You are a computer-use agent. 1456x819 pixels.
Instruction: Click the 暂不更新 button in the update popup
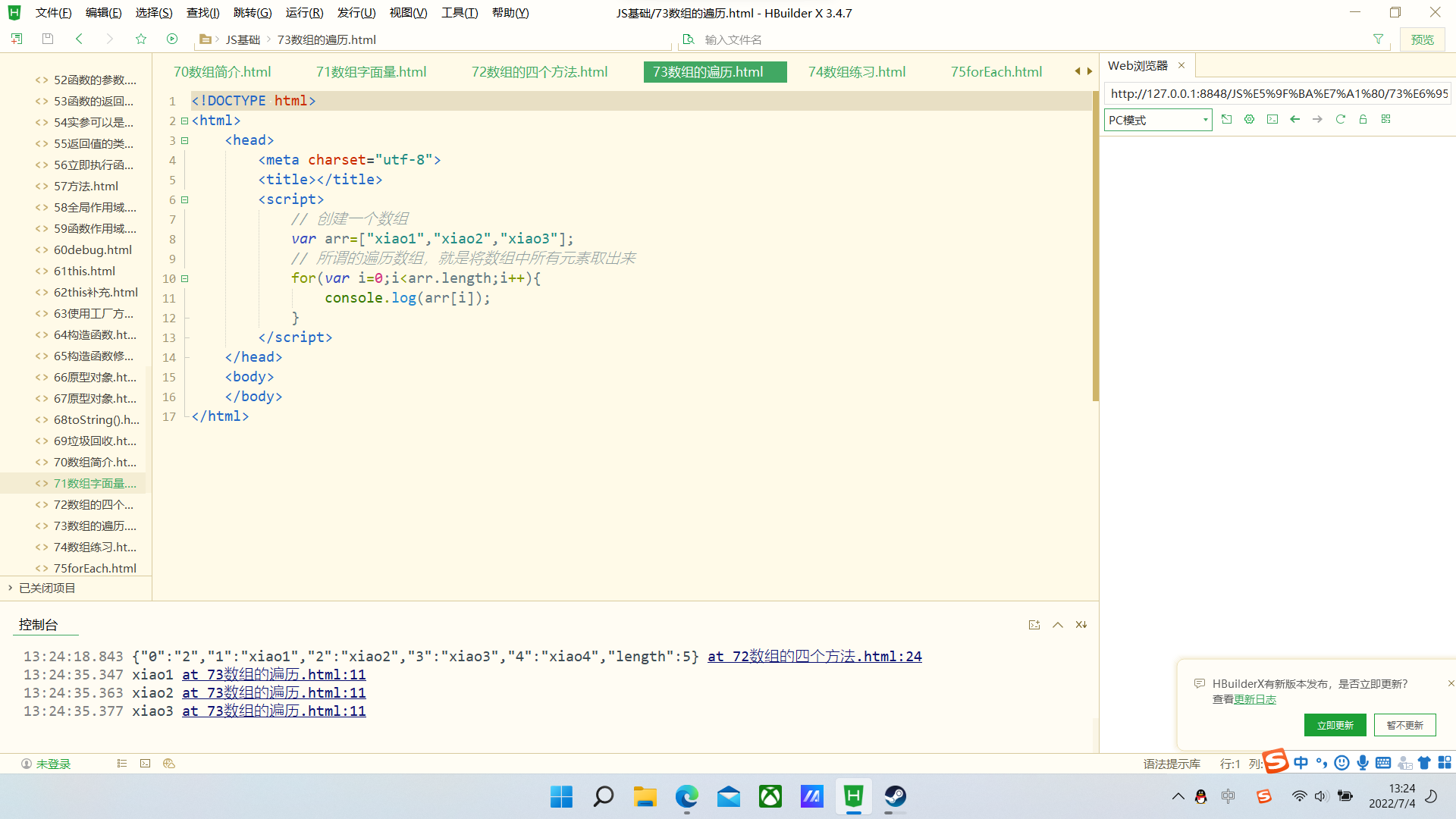click(1404, 725)
